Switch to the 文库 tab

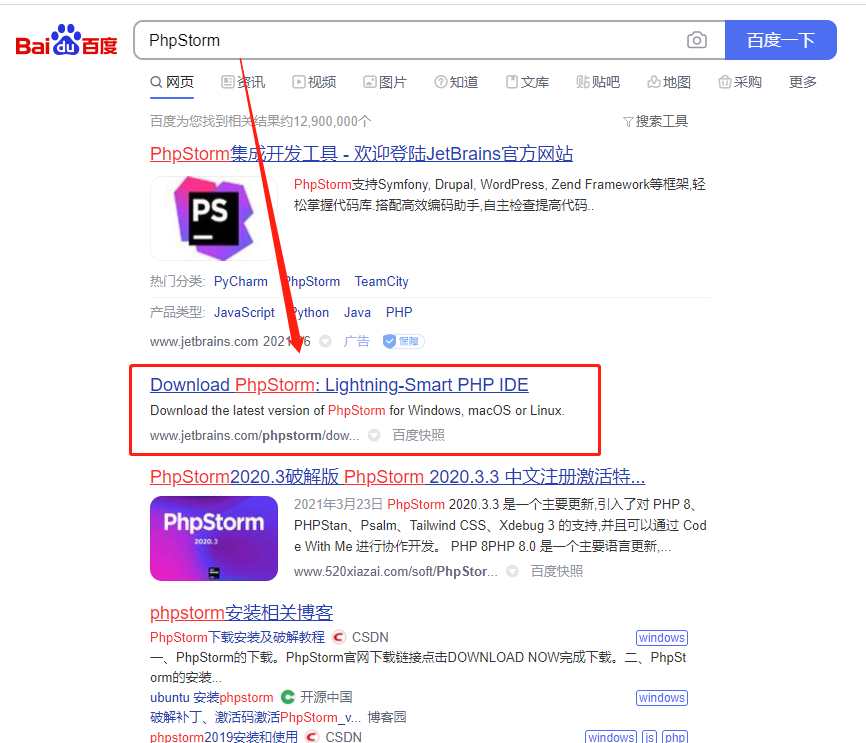[527, 82]
